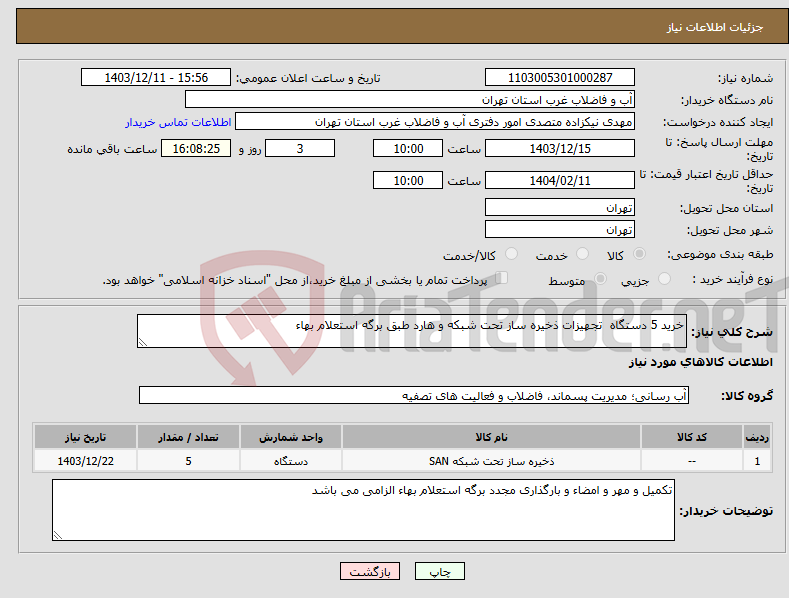The height and width of the screenshot is (598, 789).
Task: Click the بازگشت (back) button
Action: tap(370, 571)
